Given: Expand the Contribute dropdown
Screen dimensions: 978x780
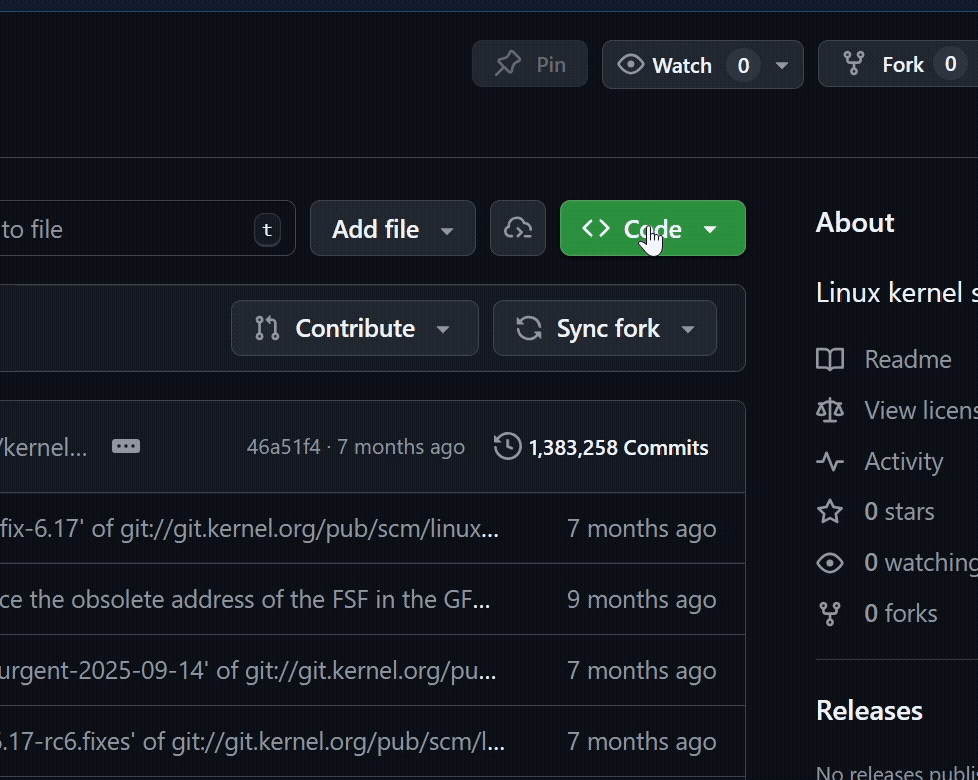Looking at the screenshot, I should click(354, 328).
